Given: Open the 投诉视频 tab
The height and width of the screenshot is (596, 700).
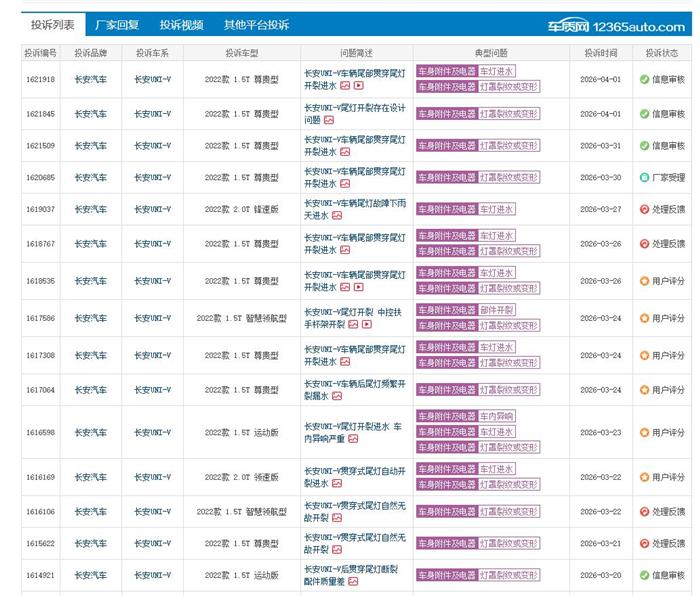Looking at the screenshot, I should click(x=181, y=25).
